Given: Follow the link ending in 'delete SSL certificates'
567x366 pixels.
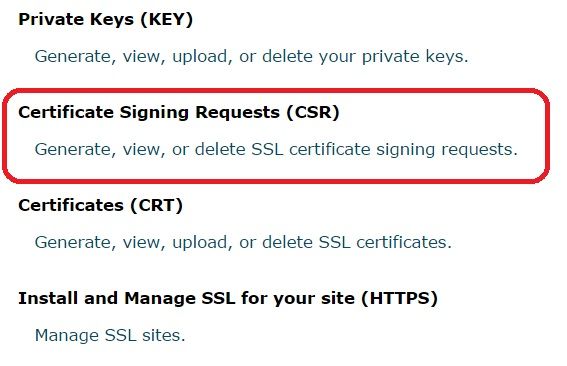Looking at the screenshot, I should coord(243,242).
